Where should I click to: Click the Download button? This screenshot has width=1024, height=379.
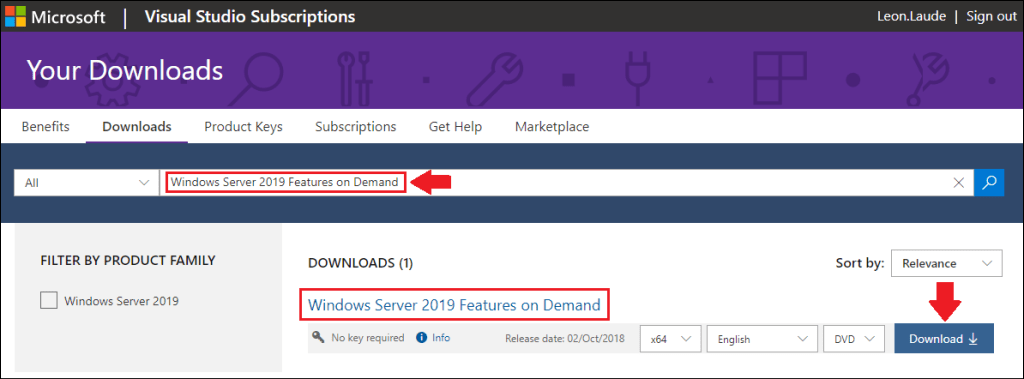tap(944, 338)
